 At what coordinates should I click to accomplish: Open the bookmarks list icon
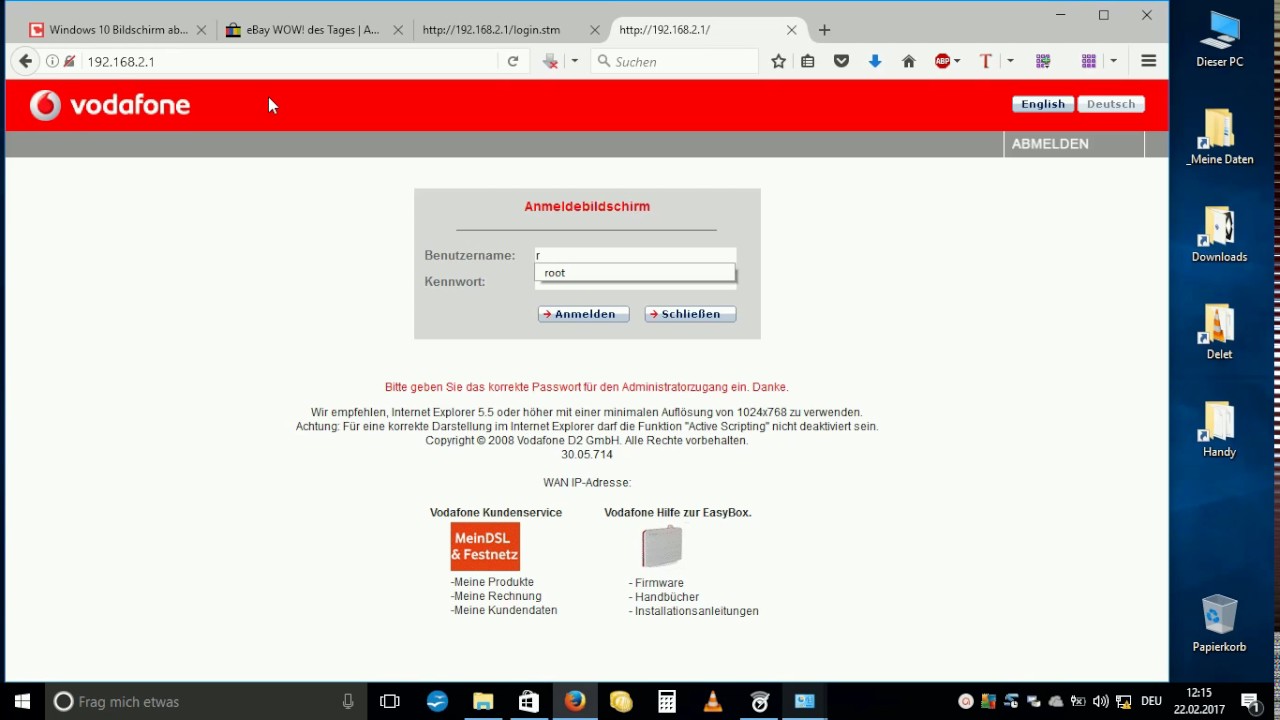click(808, 61)
